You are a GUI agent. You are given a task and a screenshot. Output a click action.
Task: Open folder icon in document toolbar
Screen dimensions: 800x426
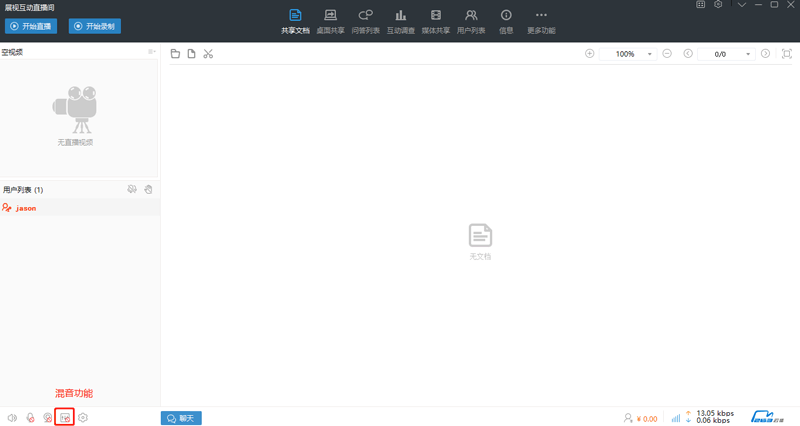(x=175, y=54)
